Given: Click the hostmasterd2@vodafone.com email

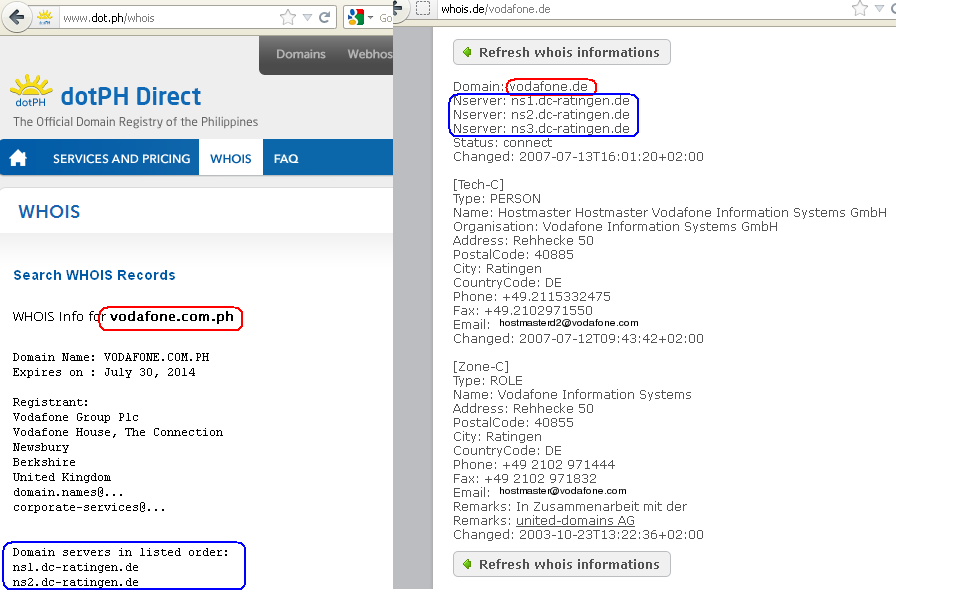Looking at the screenshot, I should click(x=569, y=323).
